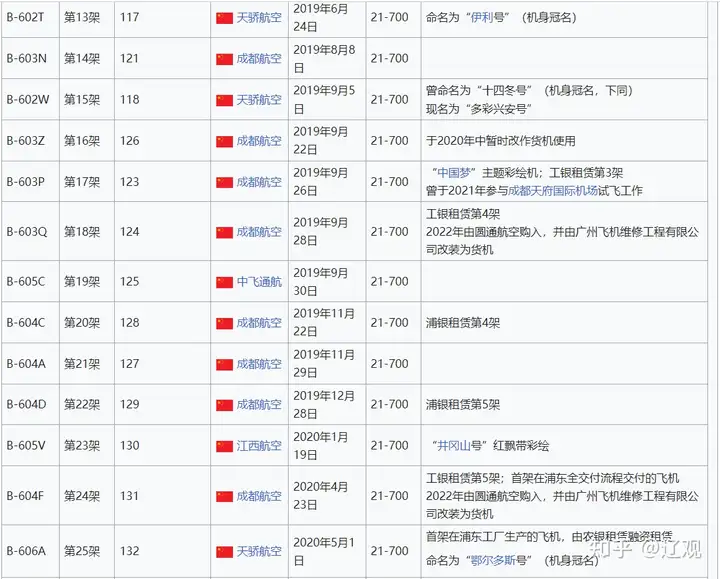Open 成都航空 link in the B-604A row
Screen dimensions: 720x579
[x=259, y=364]
